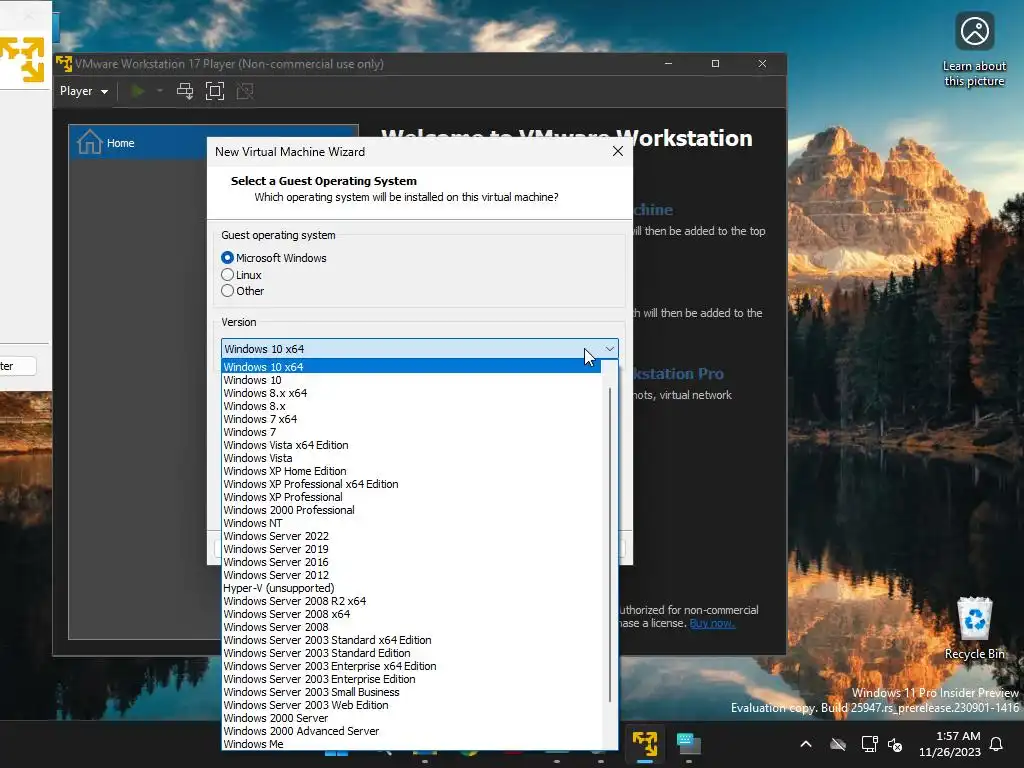Choose Windows Server 2012
Viewport: 1024px width, 768px height.
411,575
